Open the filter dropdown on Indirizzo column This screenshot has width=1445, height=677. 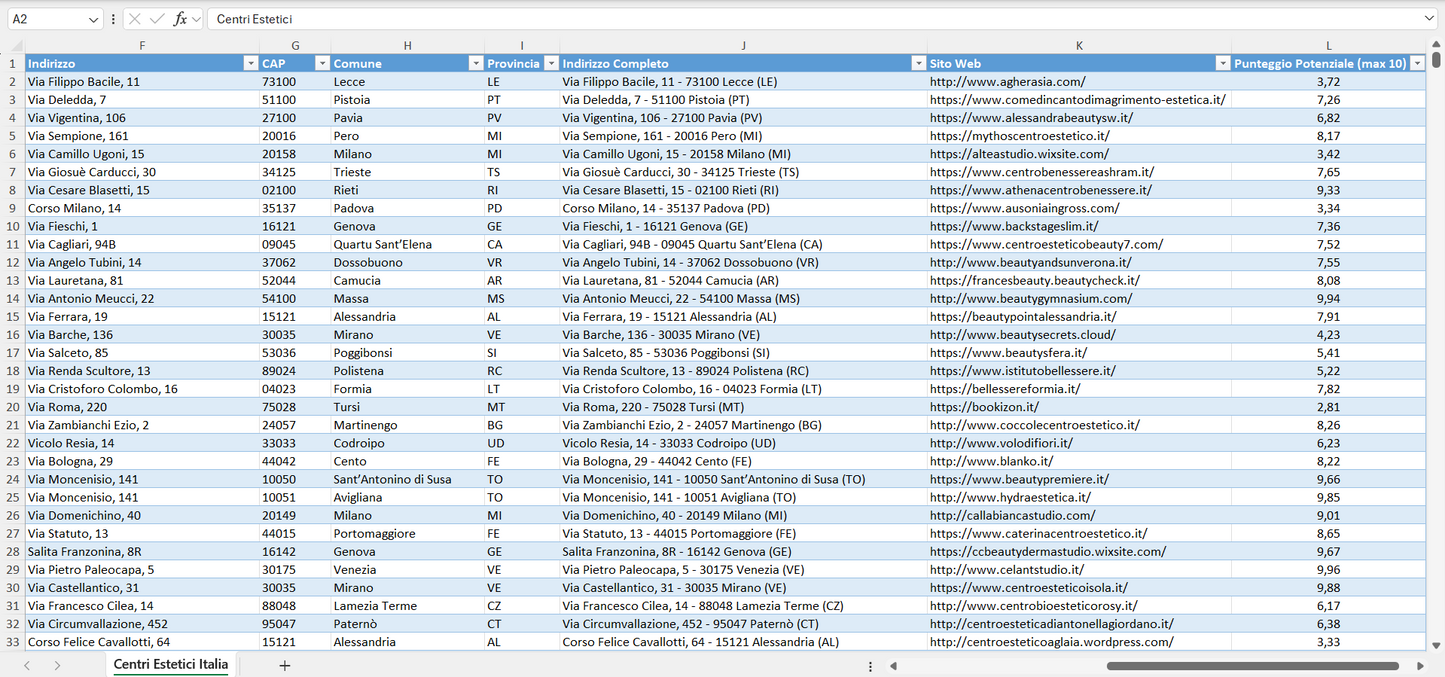click(x=251, y=62)
